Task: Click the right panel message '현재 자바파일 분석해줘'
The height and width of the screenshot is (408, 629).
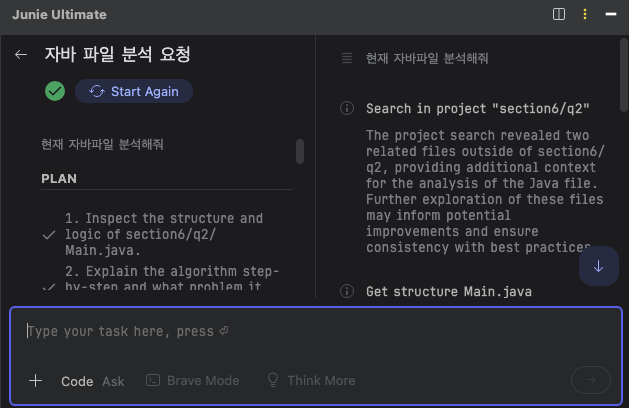Action: point(427,58)
